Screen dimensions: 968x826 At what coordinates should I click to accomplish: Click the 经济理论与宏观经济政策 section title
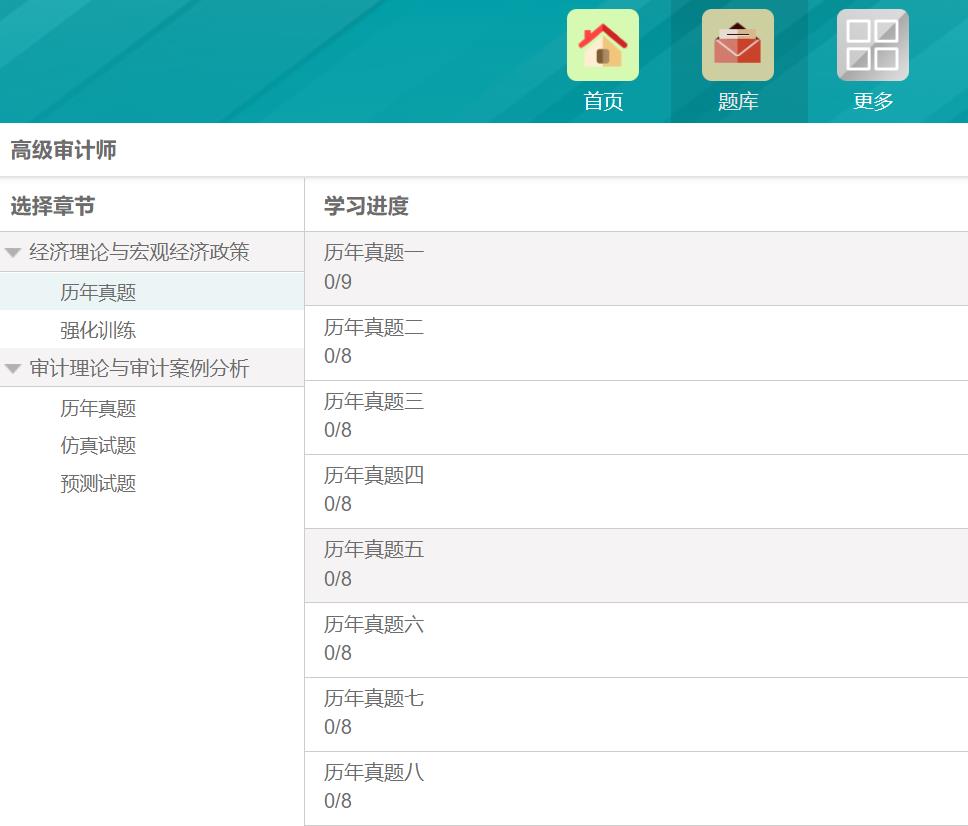pyautogui.click(x=139, y=252)
